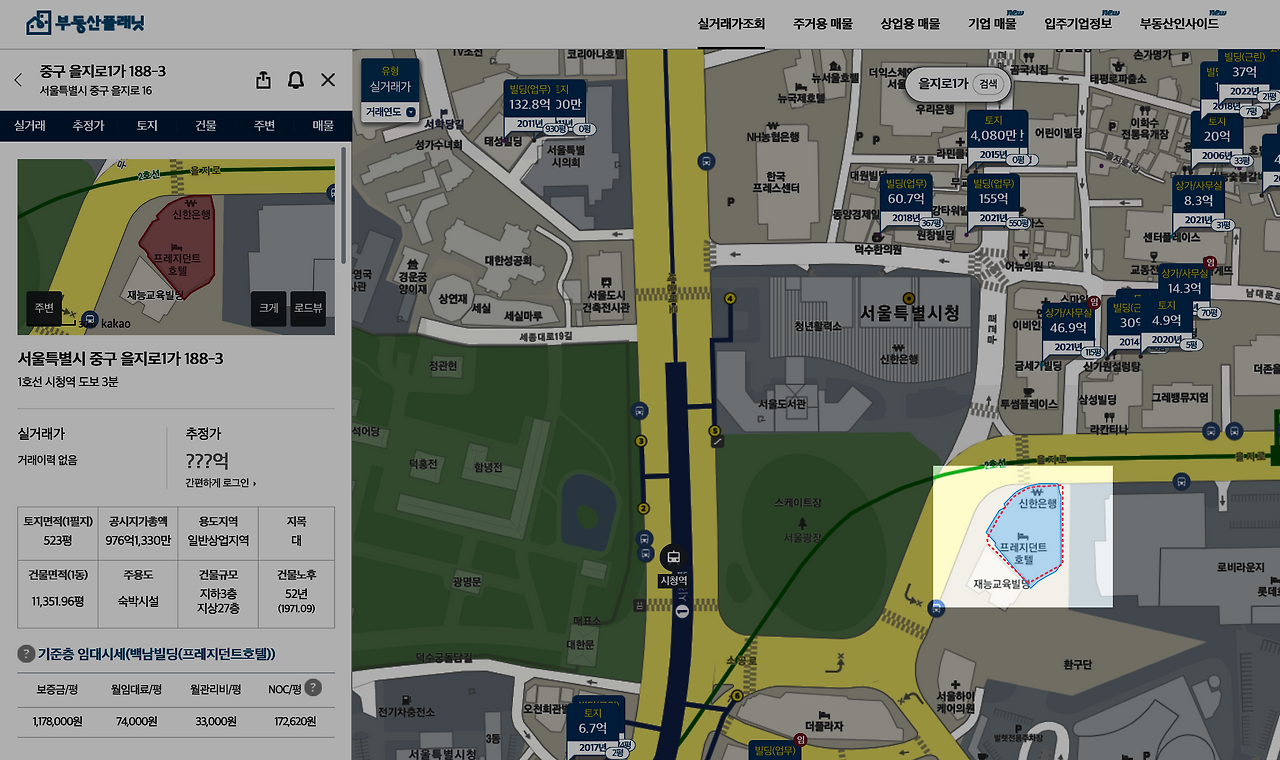Click the 검색 button next to 을지로1가
The image size is (1280, 760).
[988, 84]
